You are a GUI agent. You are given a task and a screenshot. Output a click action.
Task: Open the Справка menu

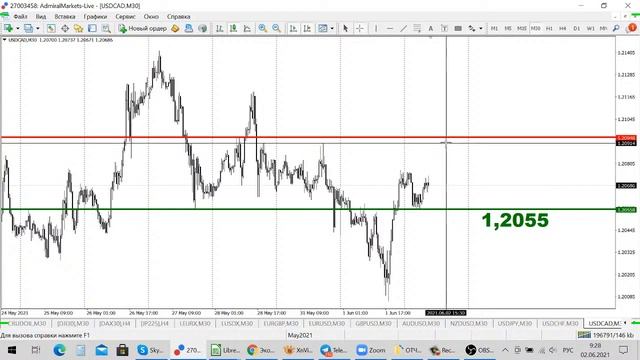coord(178,17)
